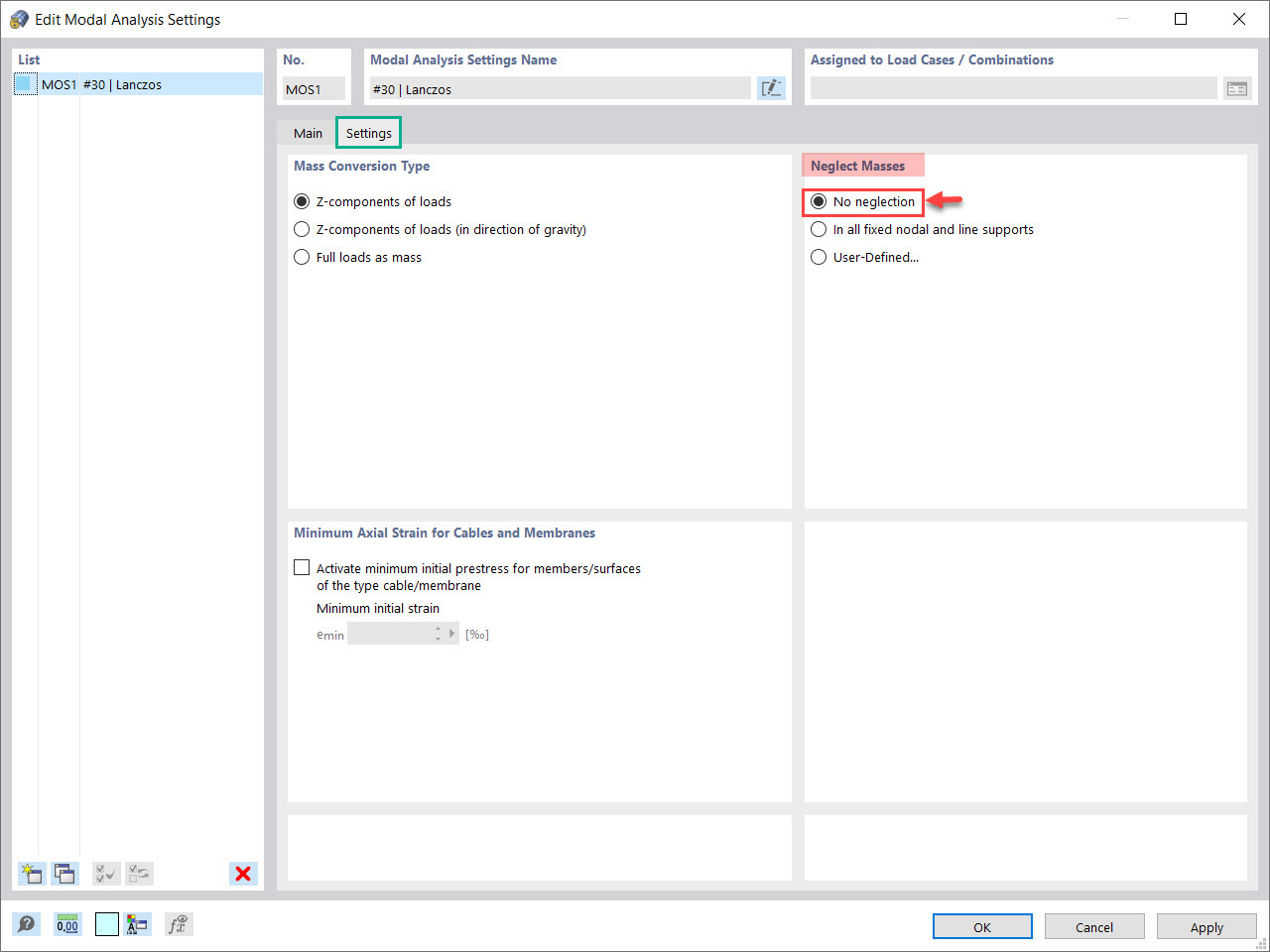Open the formula editor fx icon

[178, 924]
